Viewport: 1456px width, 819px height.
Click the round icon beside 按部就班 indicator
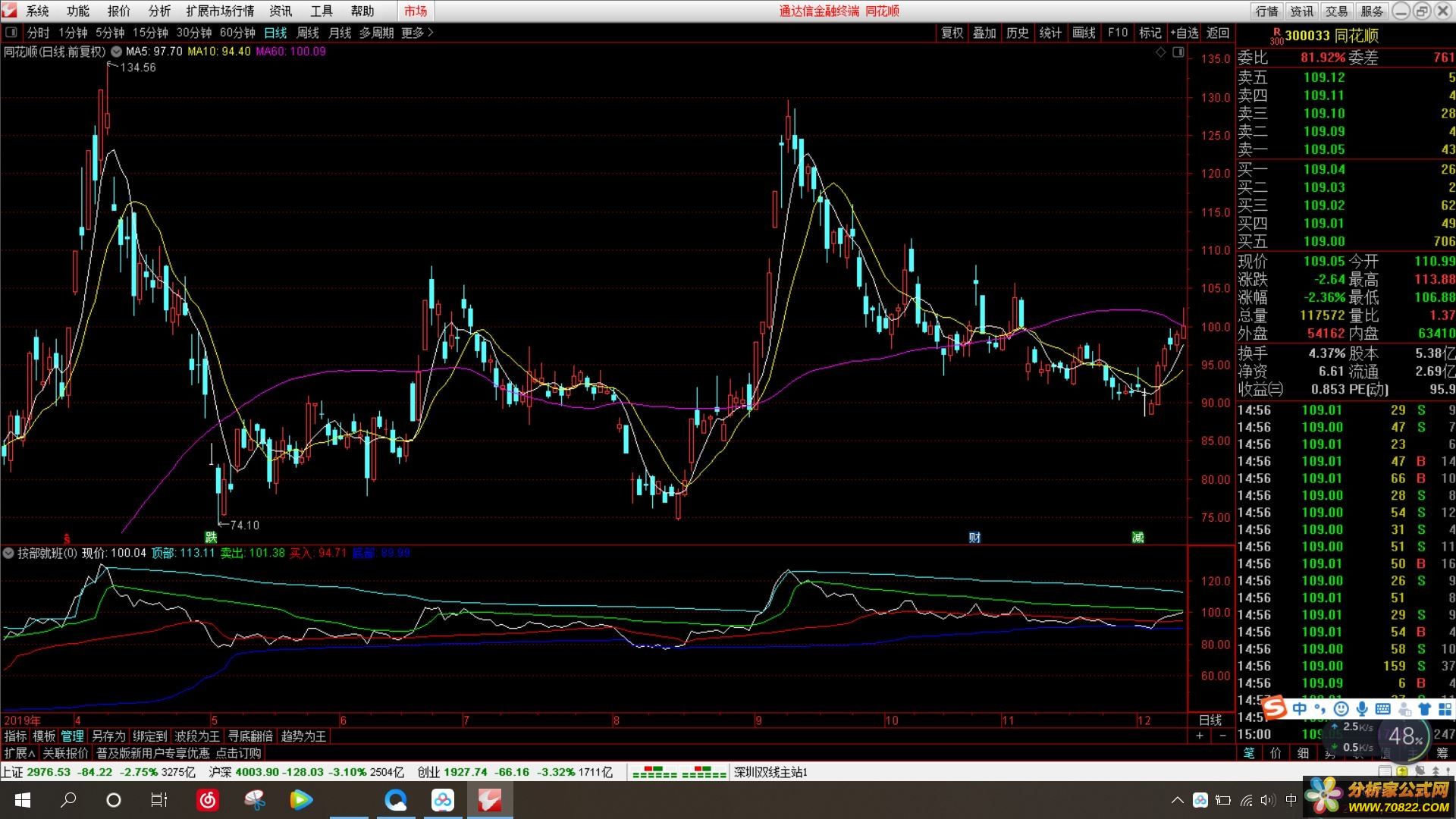(x=8, y=553)
